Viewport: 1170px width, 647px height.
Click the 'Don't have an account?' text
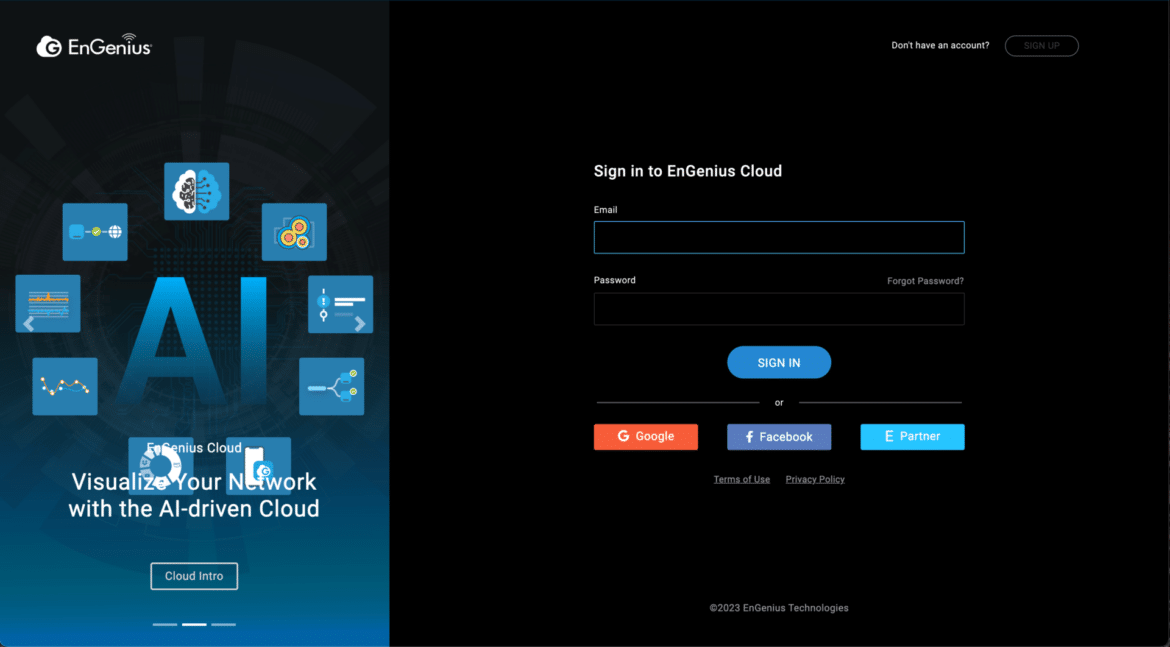tap(940, 46)
